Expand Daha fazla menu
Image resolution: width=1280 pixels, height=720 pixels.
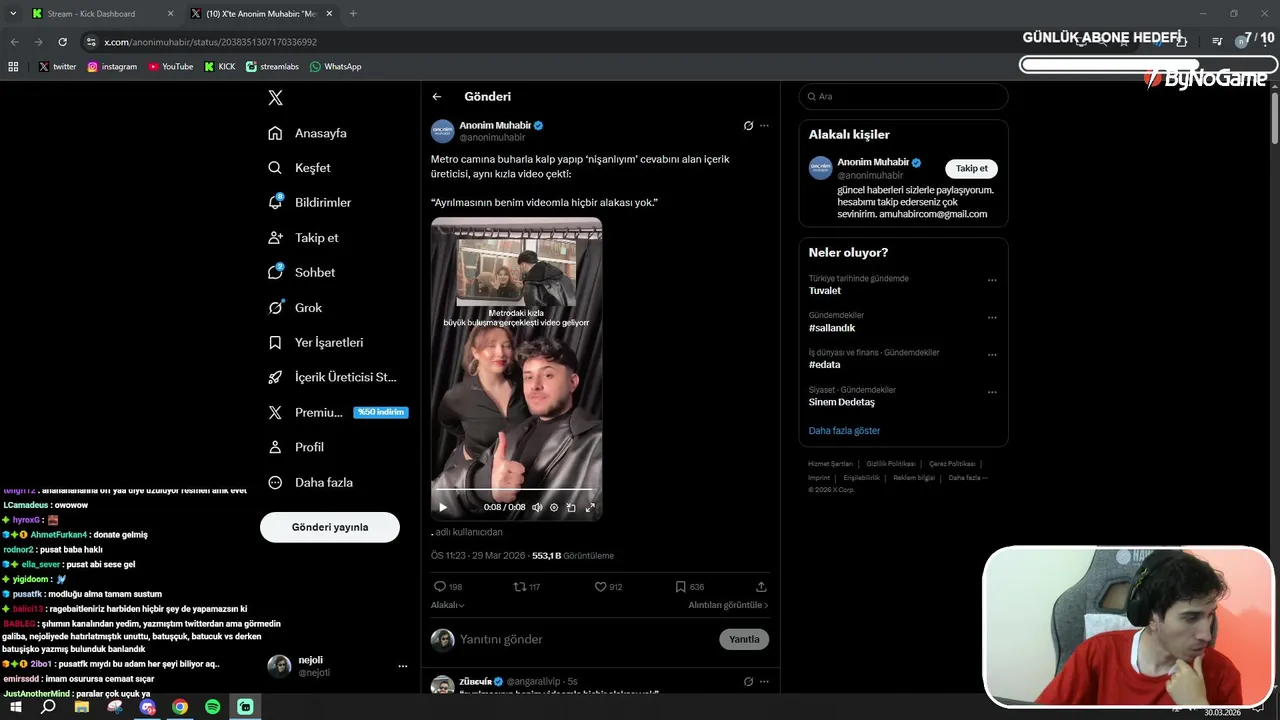coord(311,482)
